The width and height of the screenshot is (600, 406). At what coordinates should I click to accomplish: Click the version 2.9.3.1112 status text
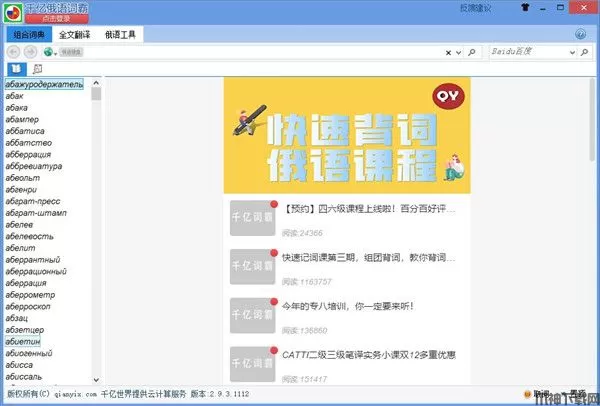click(220, 394)
